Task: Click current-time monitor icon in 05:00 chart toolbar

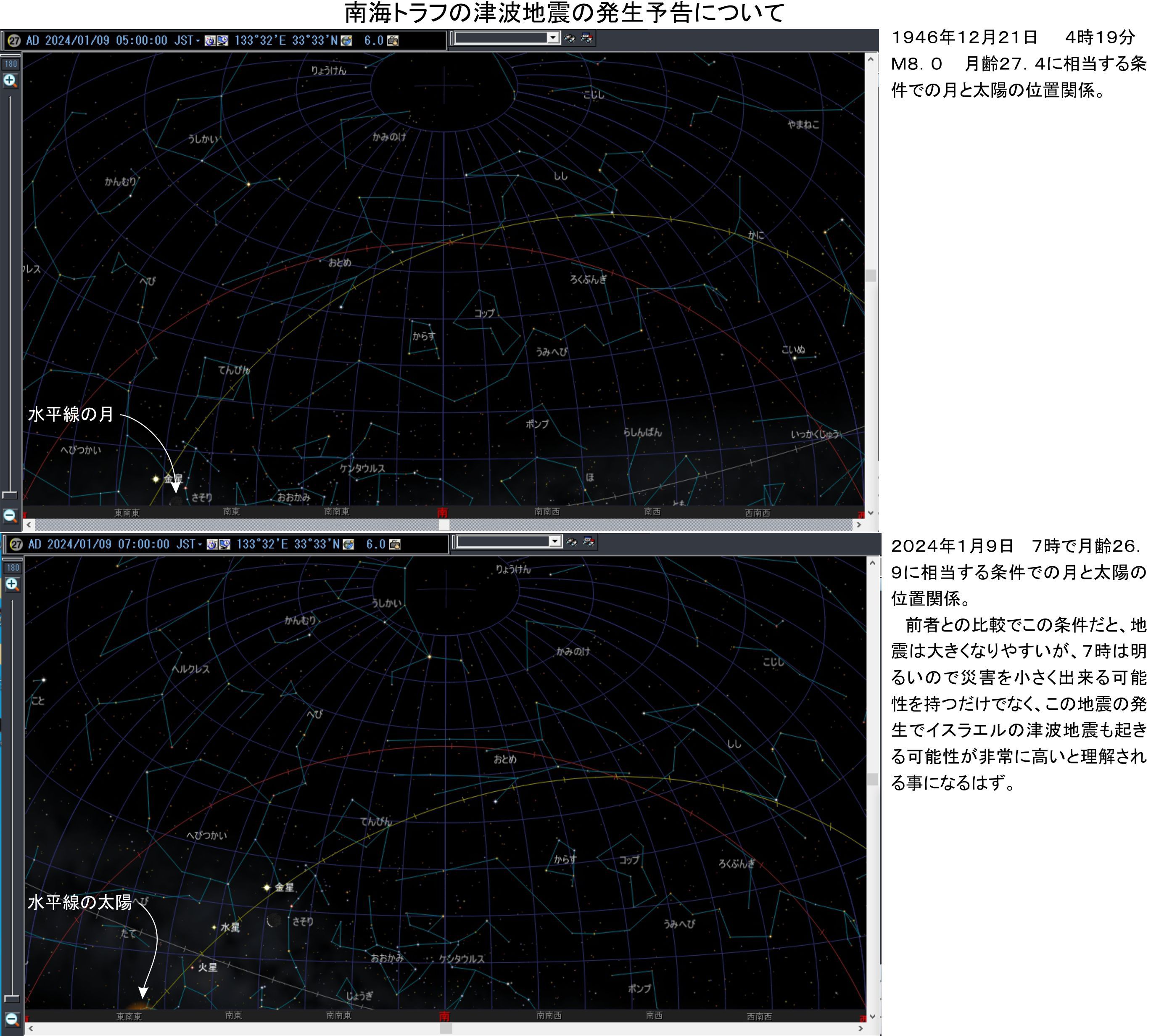Action: point(222,40)
